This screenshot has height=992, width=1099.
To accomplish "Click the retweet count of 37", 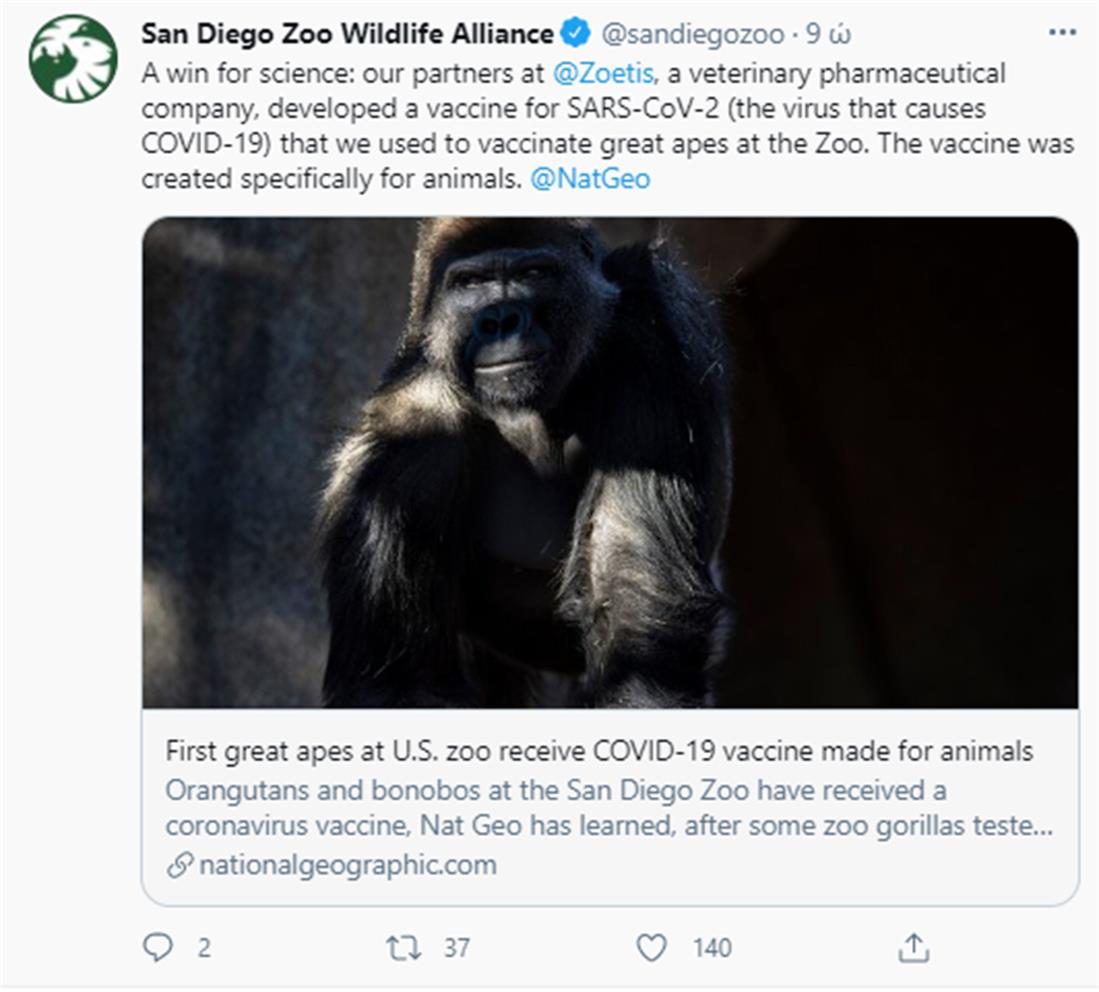I will 457,947.
